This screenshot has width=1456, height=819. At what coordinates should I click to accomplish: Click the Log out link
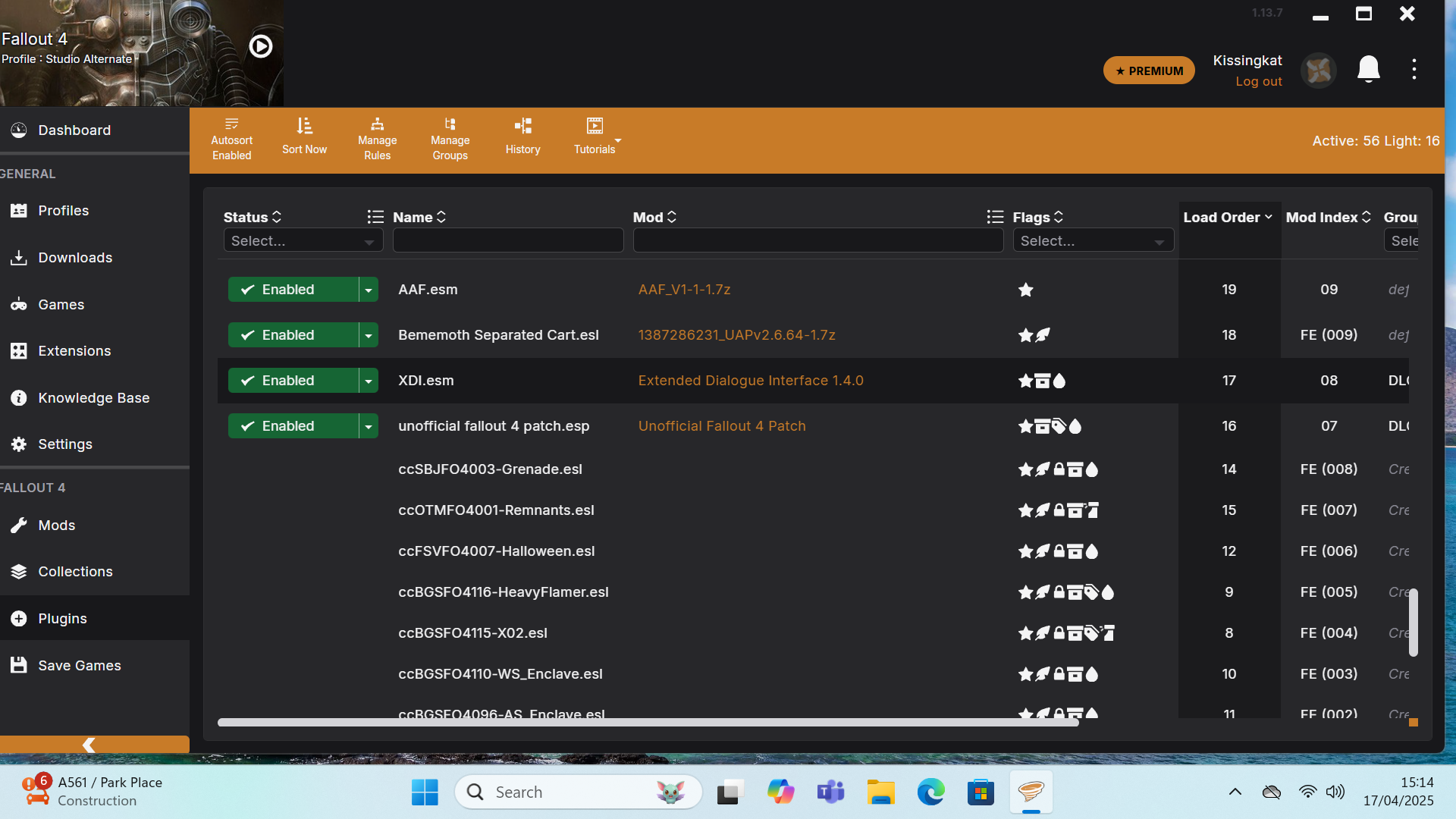(x=1258, y=81)
